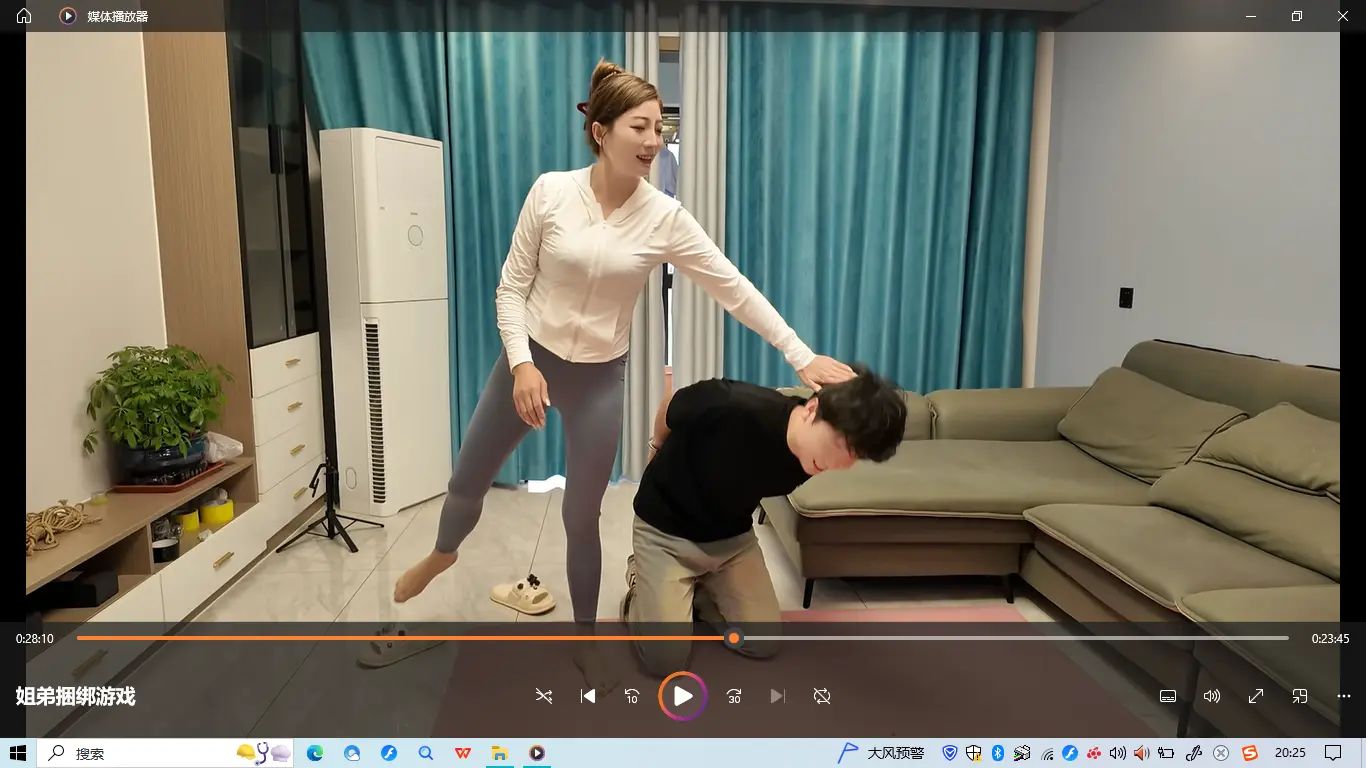
Task: Enter full screen mode
Action: 1256,696
